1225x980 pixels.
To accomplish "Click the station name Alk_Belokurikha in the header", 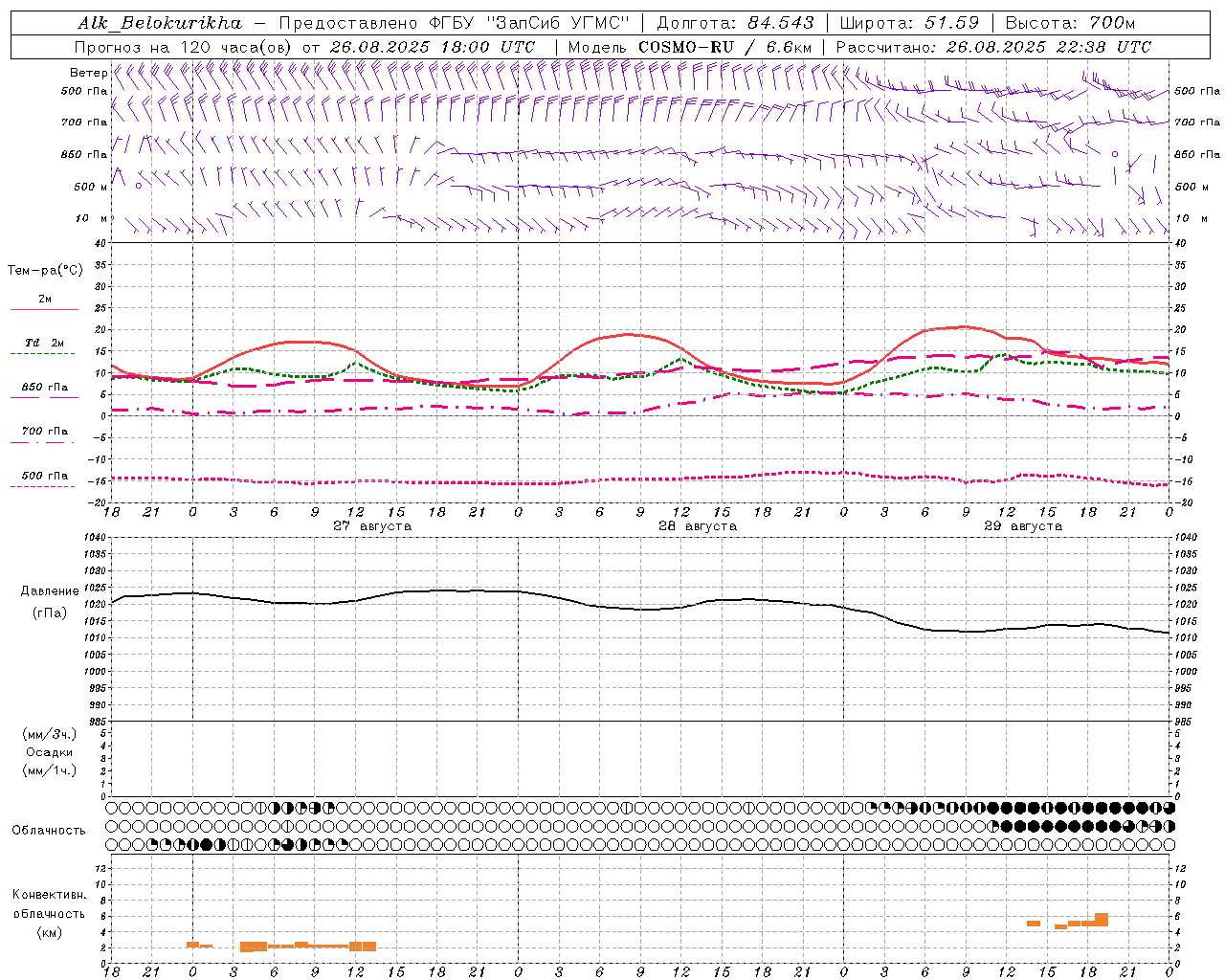I will tap(160, 23).
